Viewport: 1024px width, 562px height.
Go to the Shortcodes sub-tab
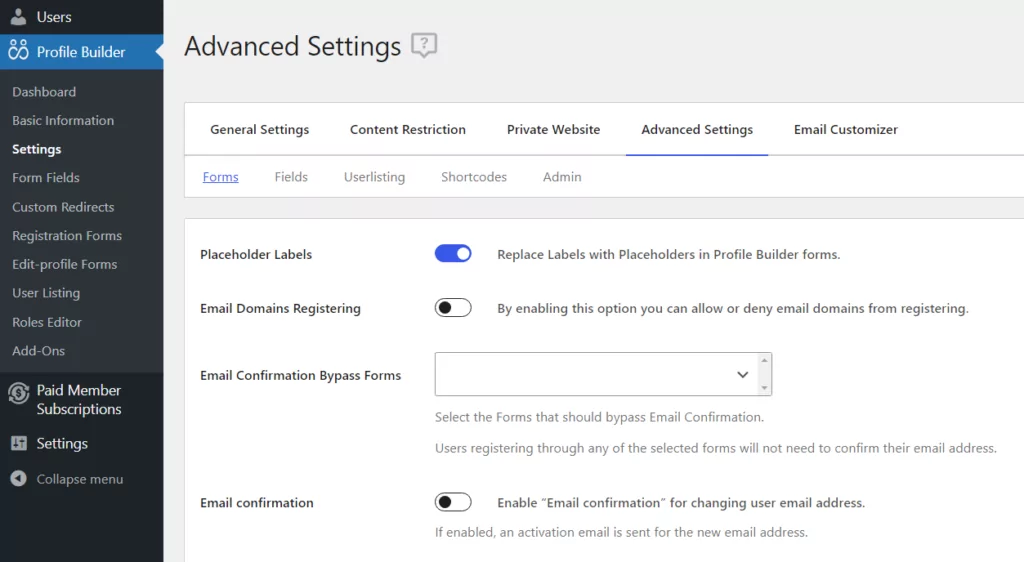[473, 177]
